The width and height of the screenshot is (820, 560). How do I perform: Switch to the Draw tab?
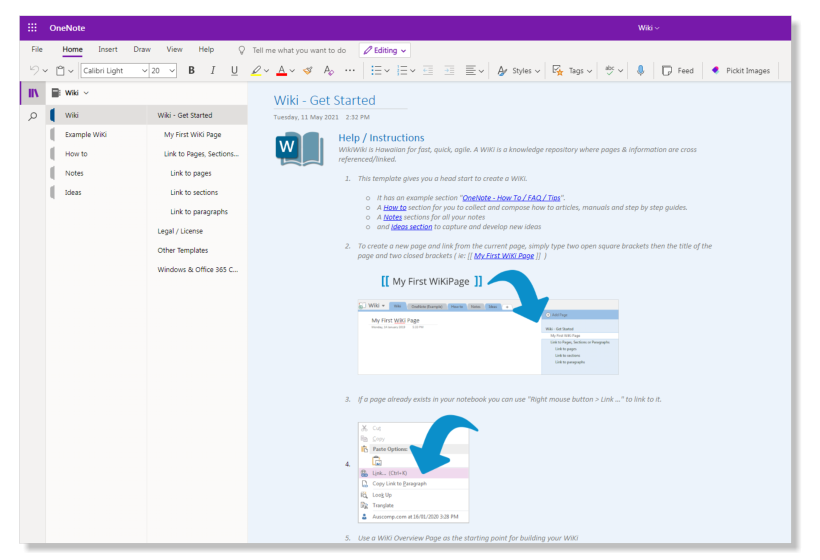pos(142,49)
